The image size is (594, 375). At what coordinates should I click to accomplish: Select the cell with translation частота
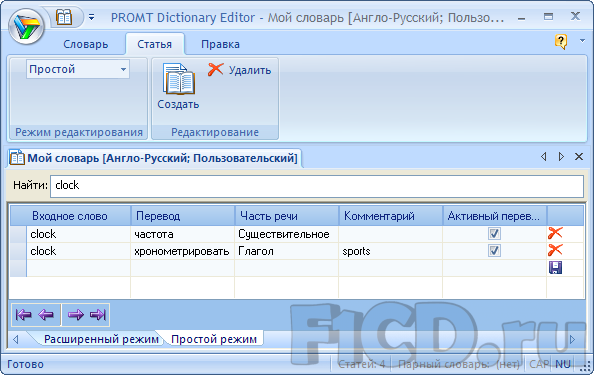[183, 234]
